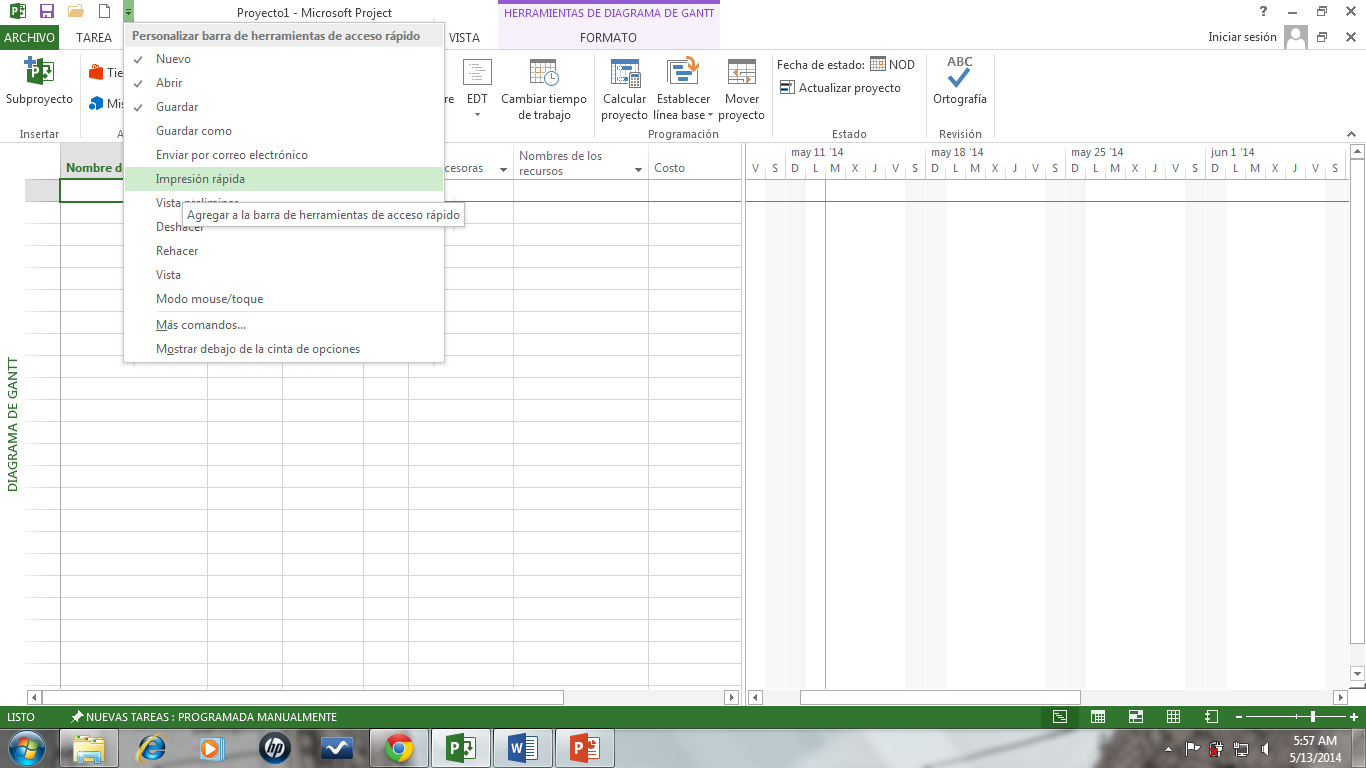Click Actualizar proyecto icon
Viewport: 1366px width, 768px height.
(x=787, y=88)
